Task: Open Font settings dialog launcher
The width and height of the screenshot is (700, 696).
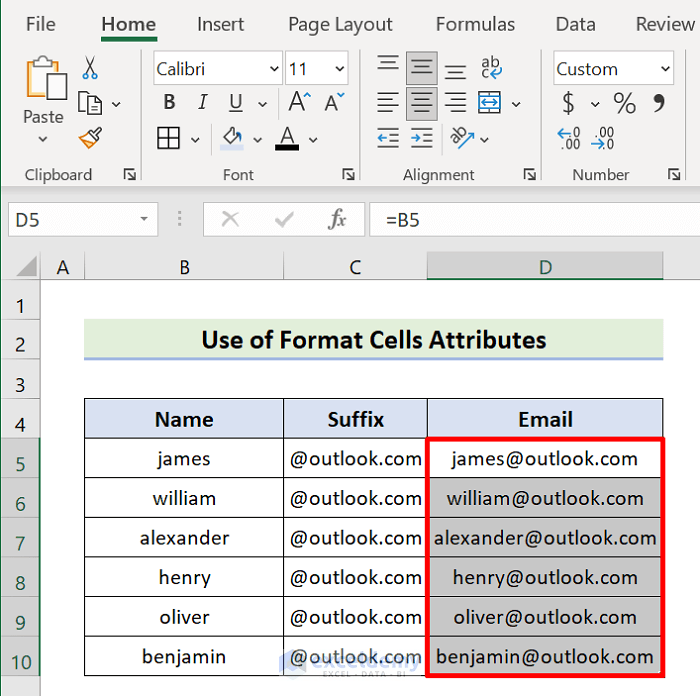Action: pyautogui.click(x=349, y=175)
